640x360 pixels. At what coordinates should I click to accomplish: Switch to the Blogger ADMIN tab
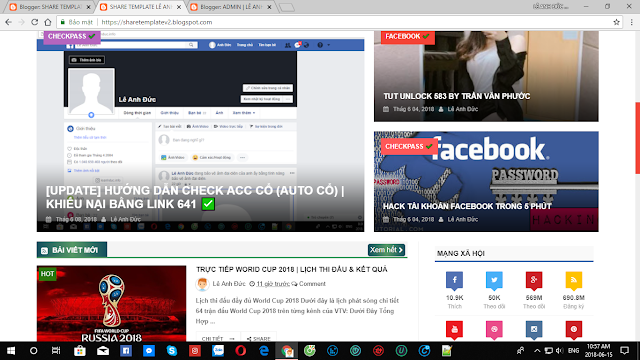tap(231, 7)
